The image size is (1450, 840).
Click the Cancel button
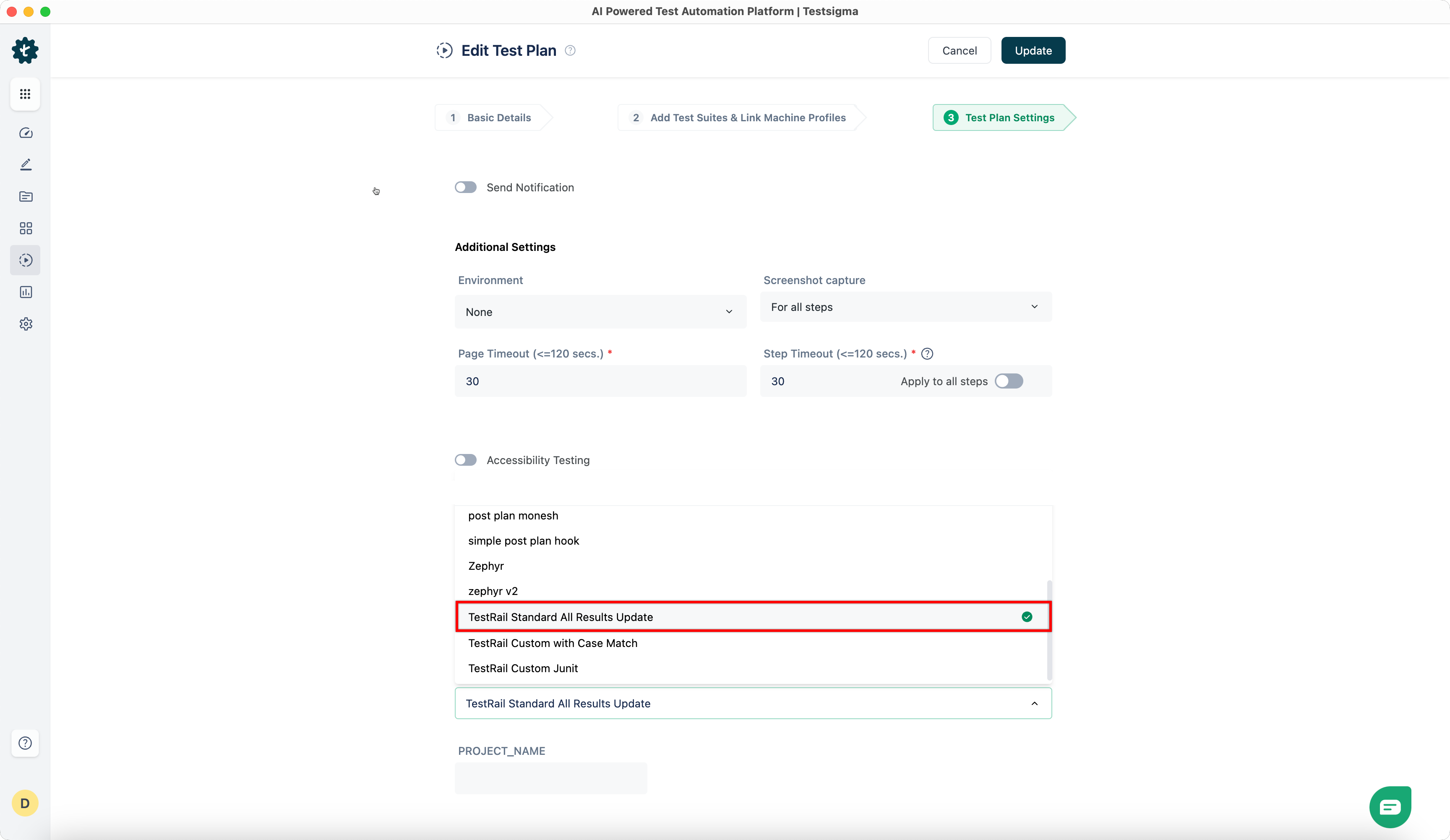[959, 51]
